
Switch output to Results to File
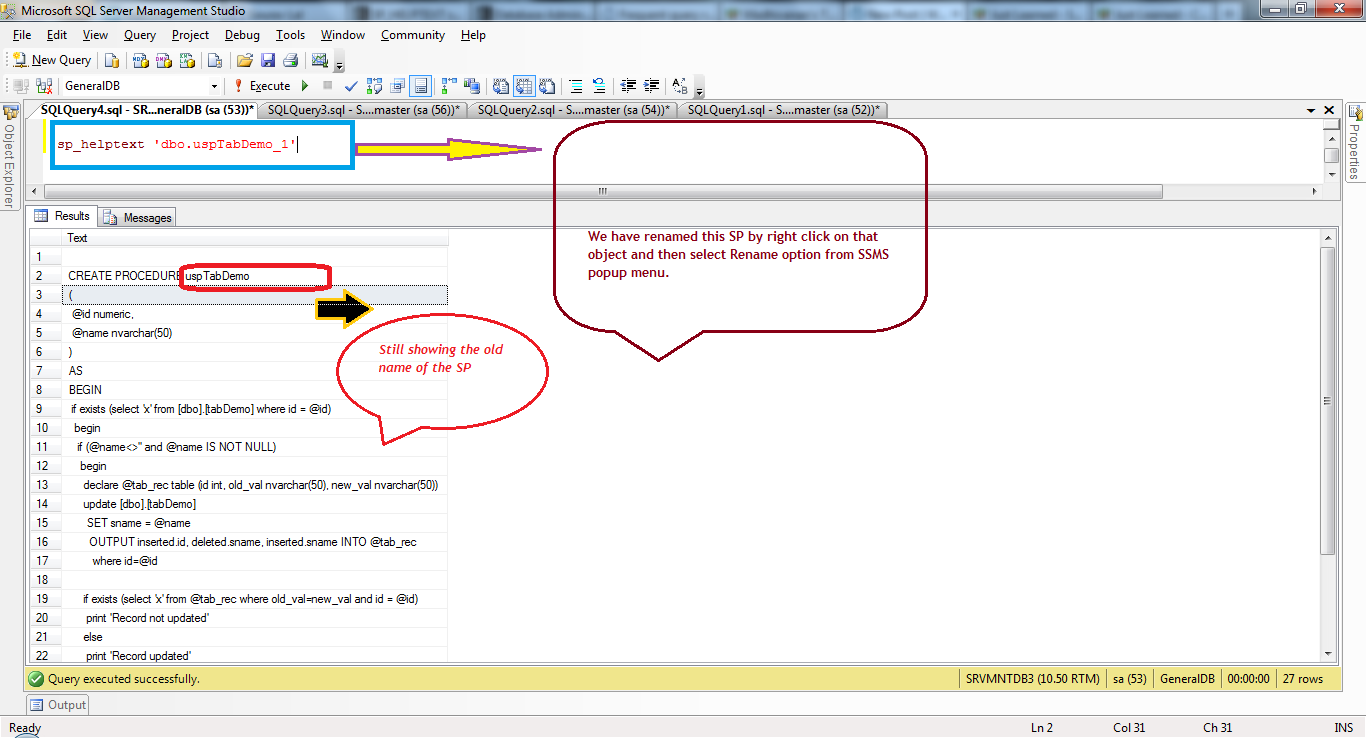(547, 86)
